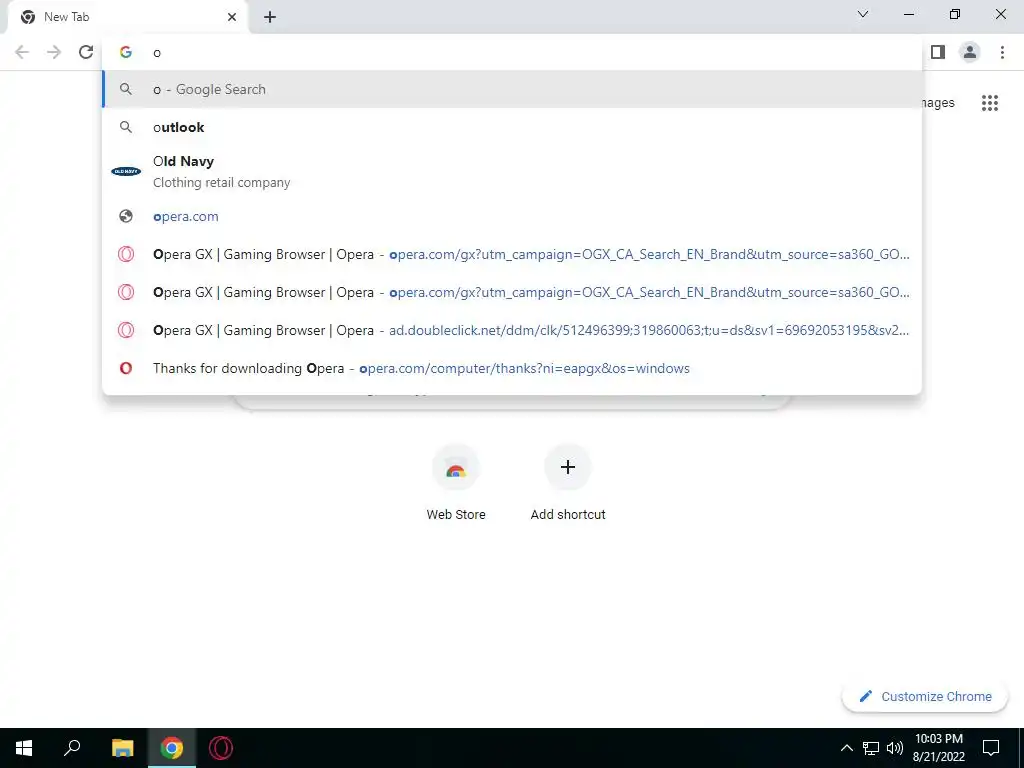This screenshot has height=768, width=1024.
Task: Select the New Tab tab
Action: click(x=127, y=17)
